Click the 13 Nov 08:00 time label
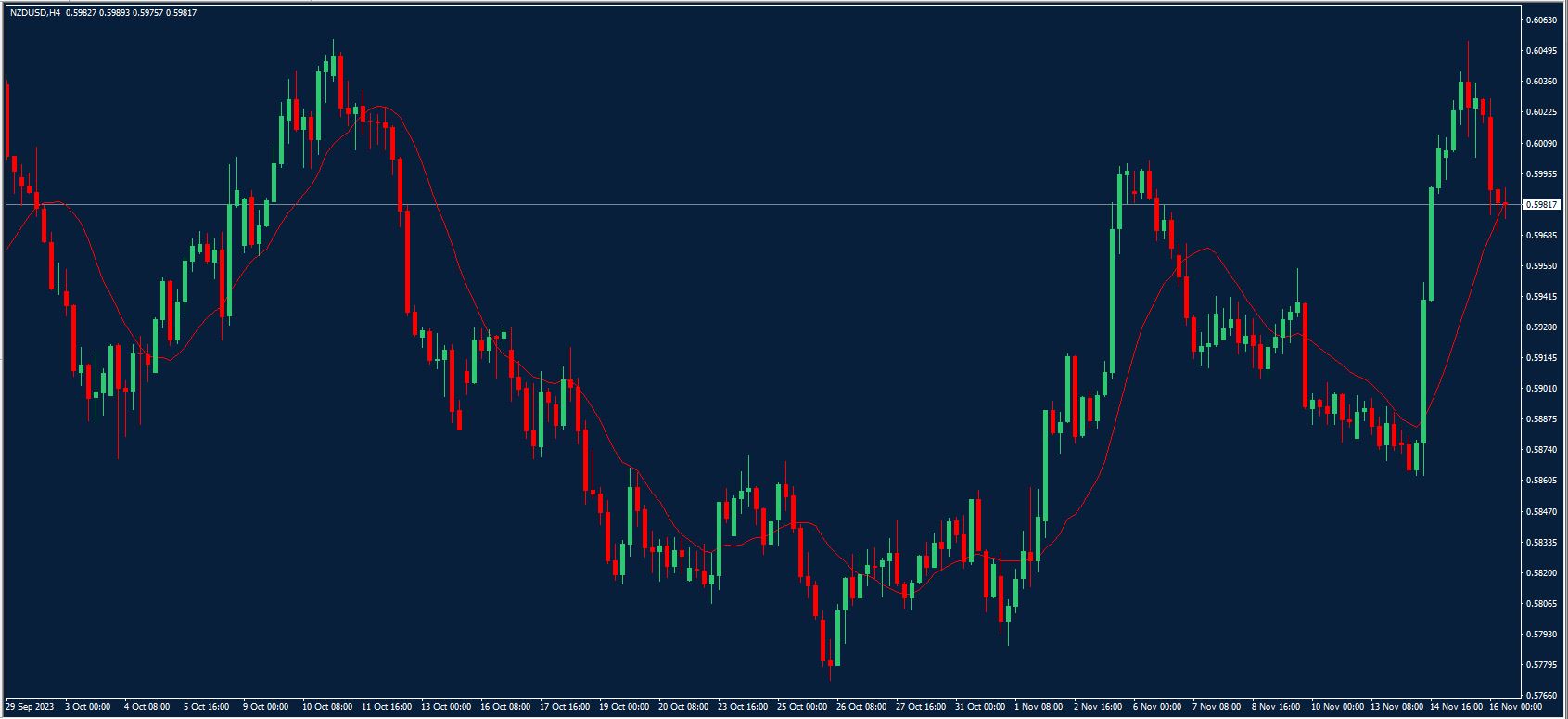Screen dimensions: 1568x719 pos(1396,707)
